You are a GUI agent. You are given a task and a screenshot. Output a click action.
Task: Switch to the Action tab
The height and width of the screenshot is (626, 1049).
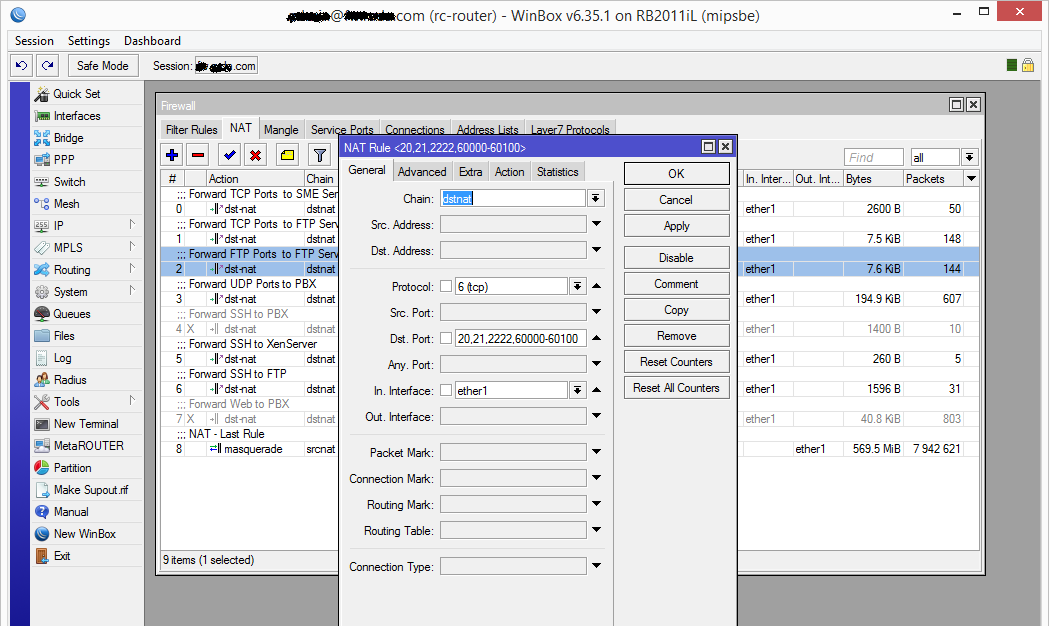click(509, 172)
